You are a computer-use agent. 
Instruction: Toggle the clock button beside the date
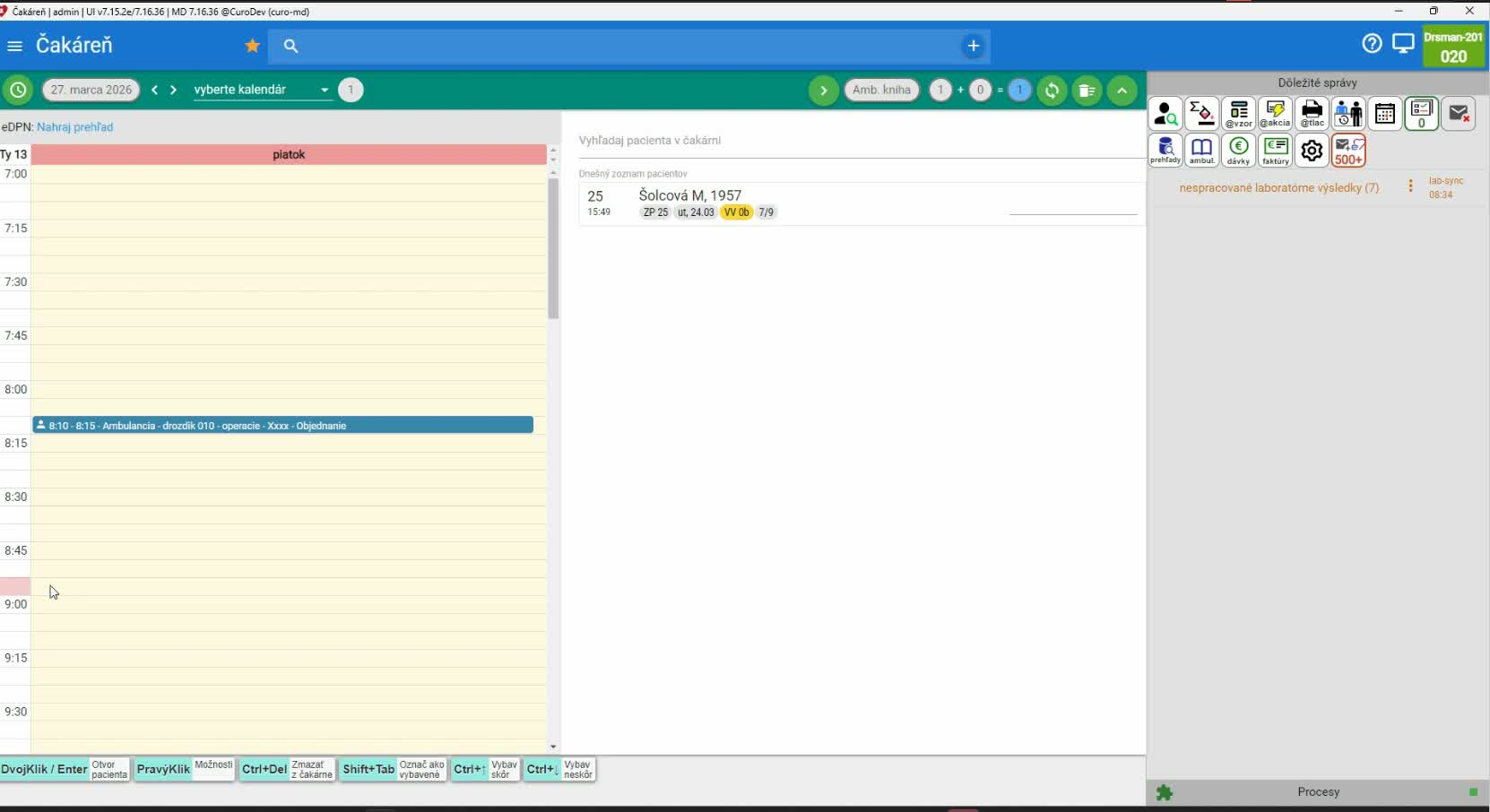[18, 90]
